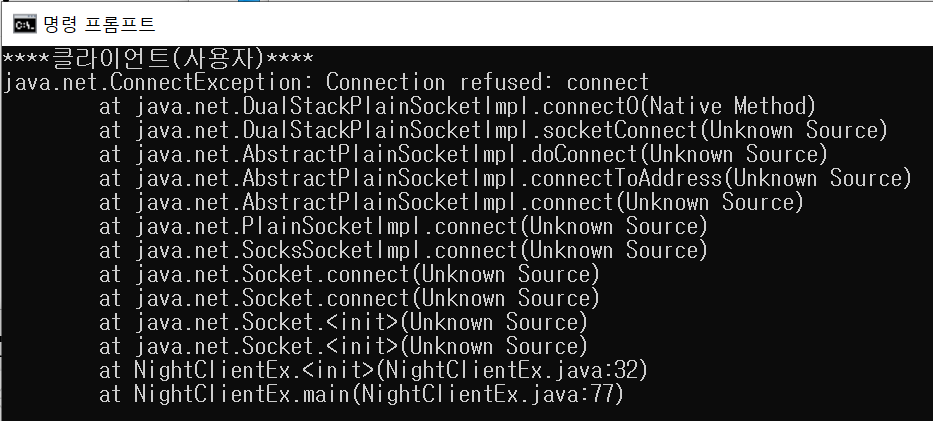Select the 클라이언트(사용자) header line
Screen dimensions: 933x421
158,58
